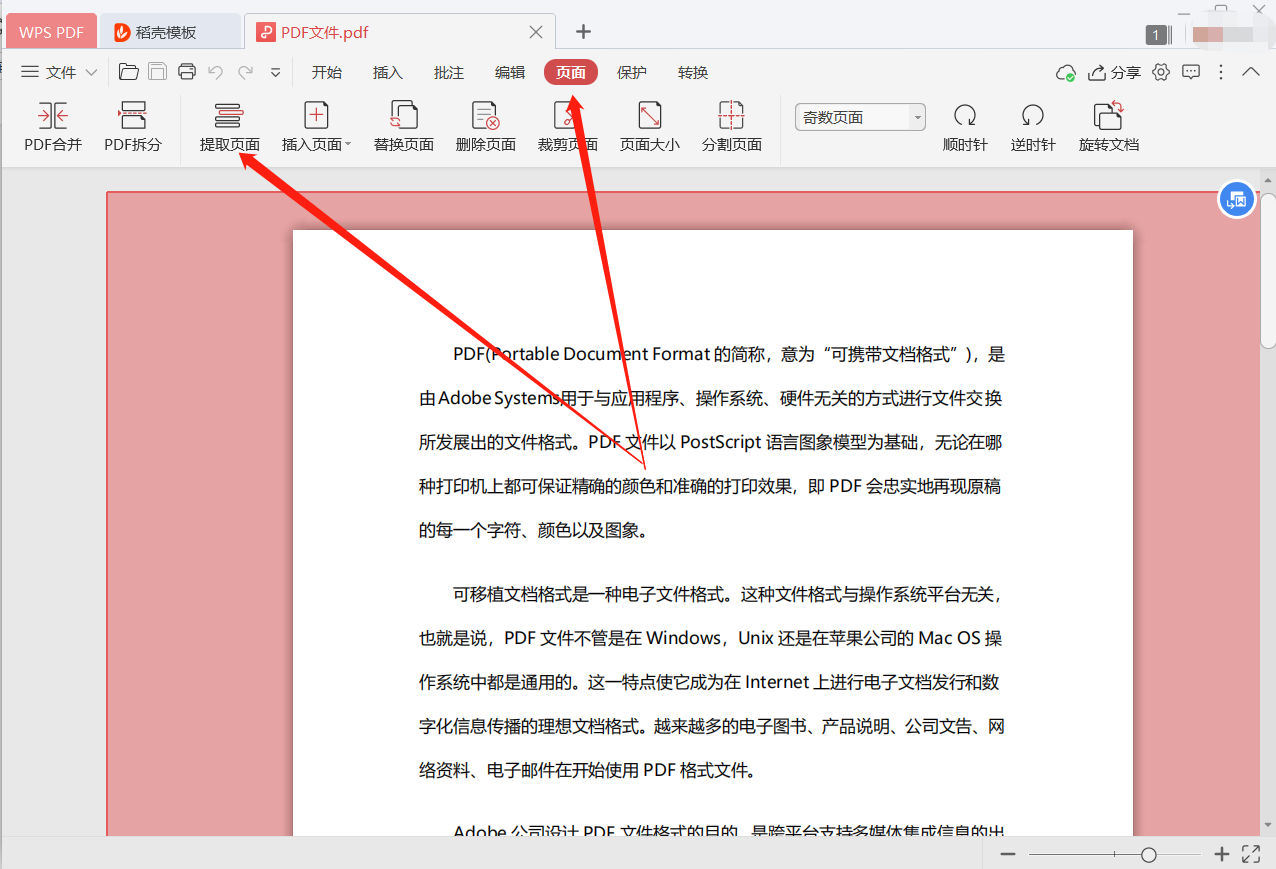Open the 裁剪页面 crop pages tool
This screenshot has height=869, width=1276.
point(568,126)
